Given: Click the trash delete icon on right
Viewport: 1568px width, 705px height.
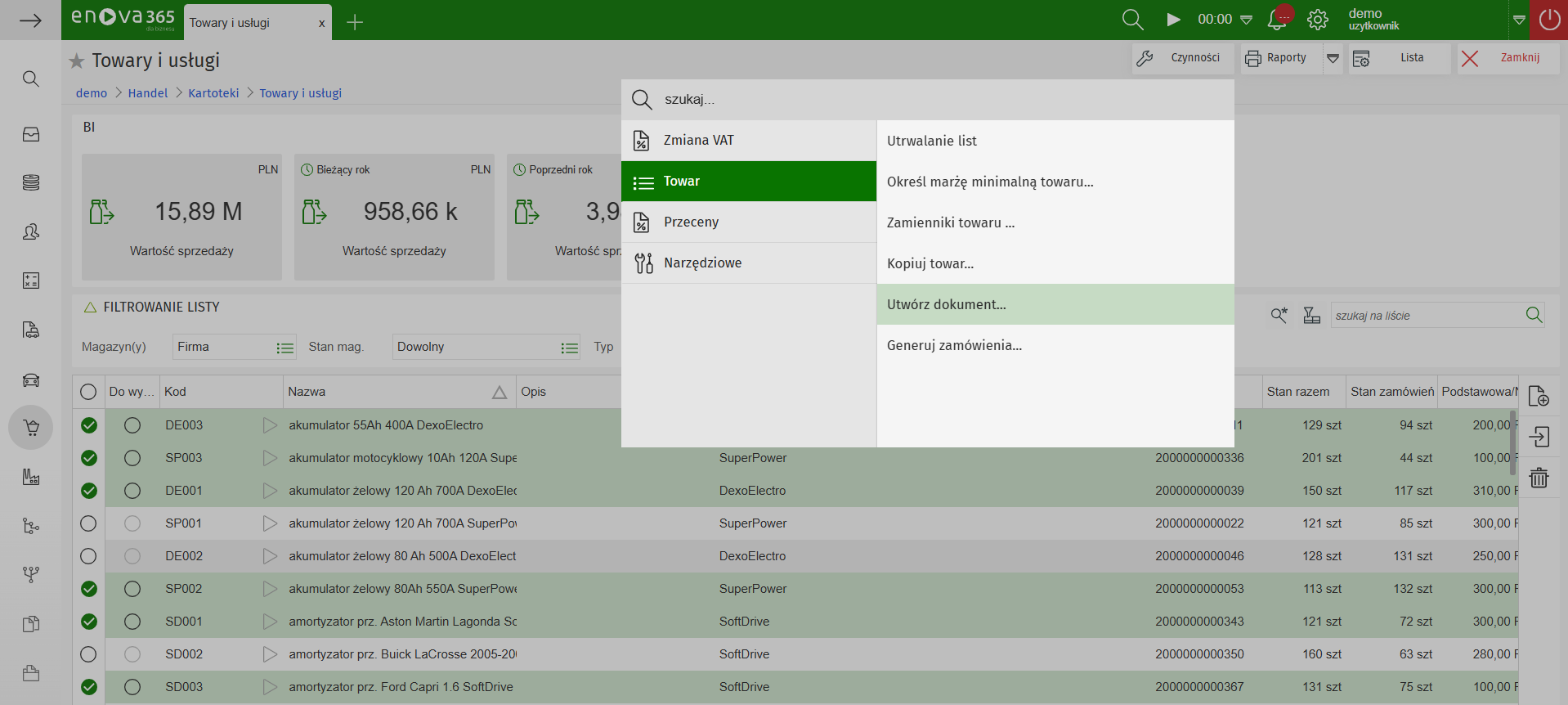Looking at the screenshot, I should 1539,478.
